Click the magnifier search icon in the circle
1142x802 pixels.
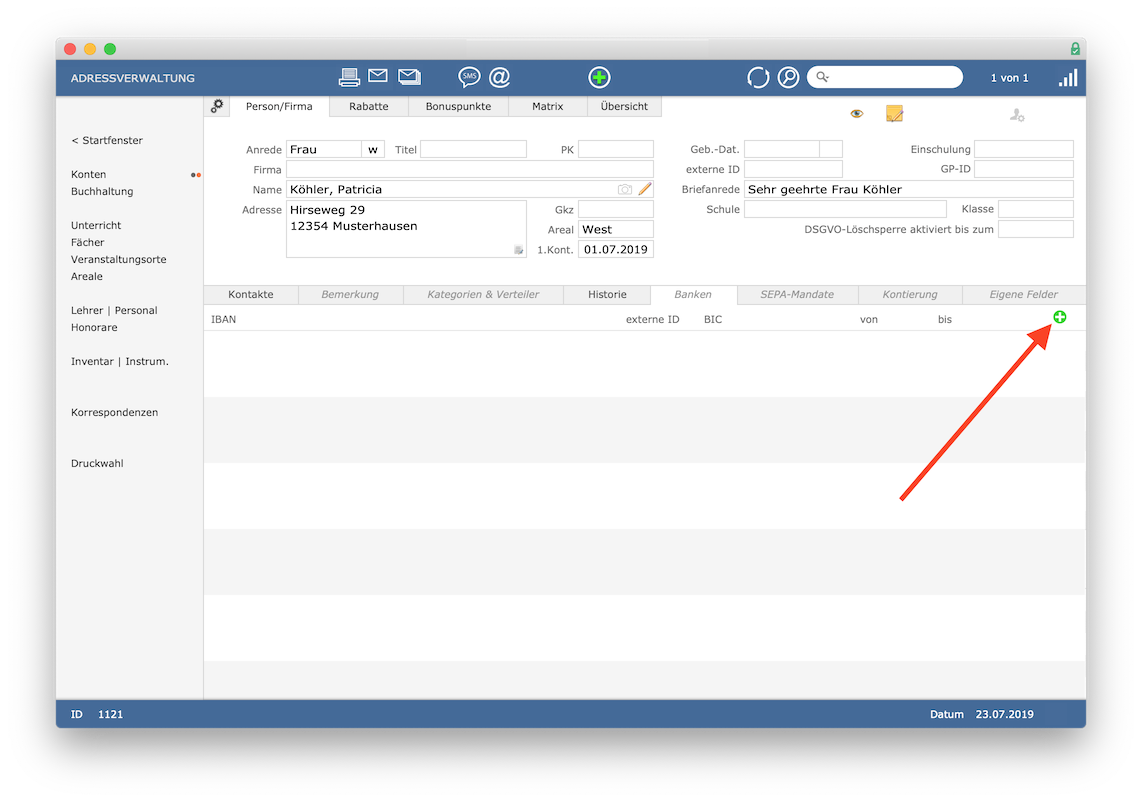788,77
